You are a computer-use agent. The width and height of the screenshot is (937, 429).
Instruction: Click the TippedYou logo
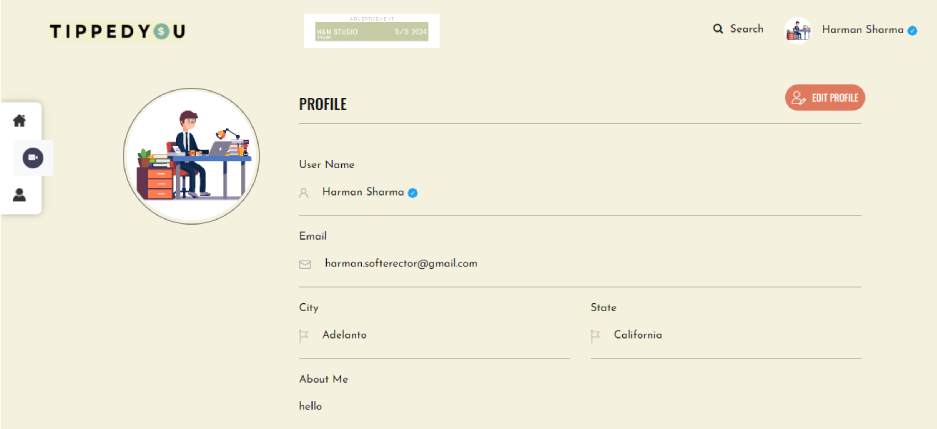118,31
